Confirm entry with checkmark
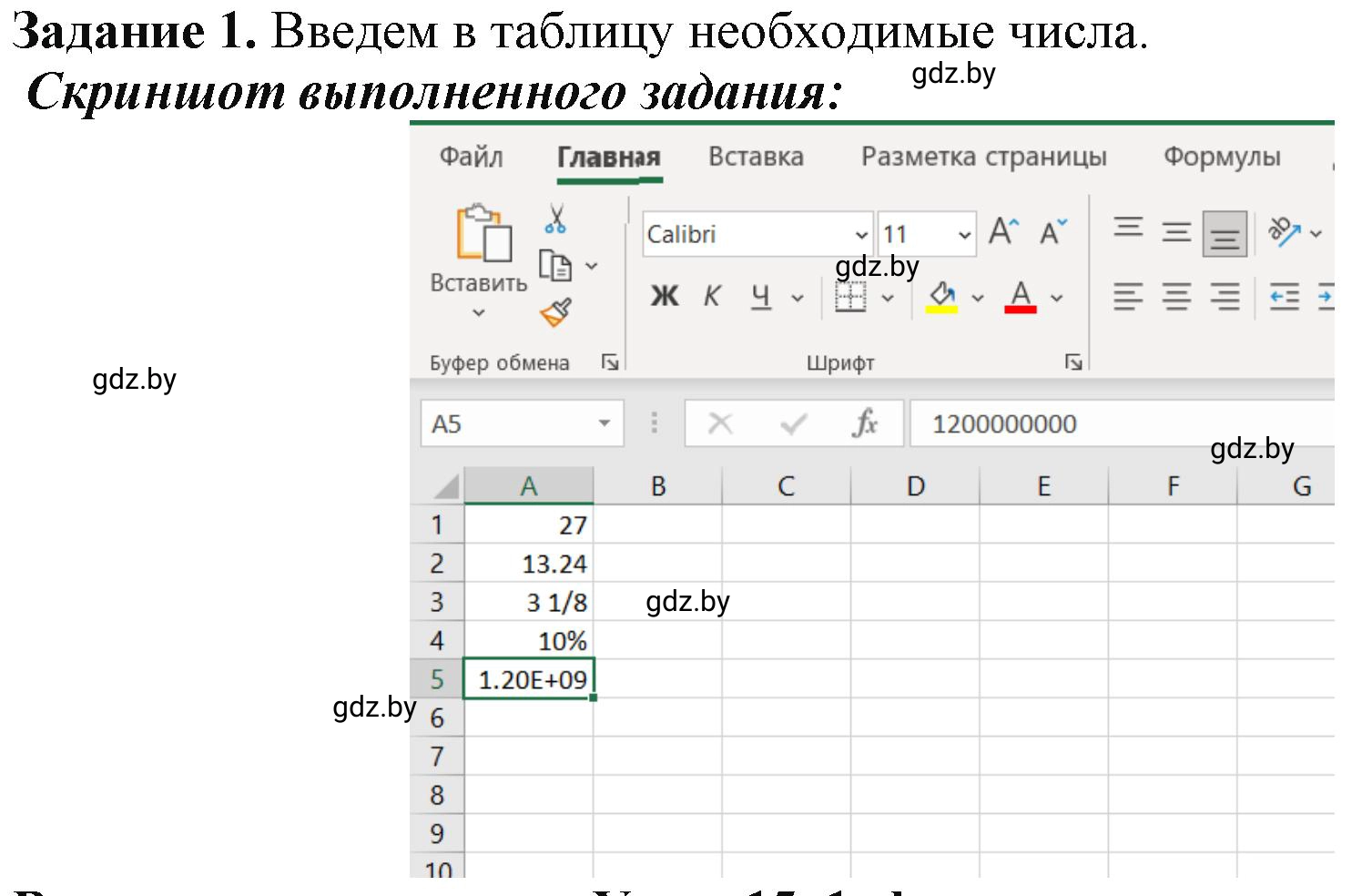The width and height of the screenshot is (1362, 896). pyautogui.click(x=794, y=423)
